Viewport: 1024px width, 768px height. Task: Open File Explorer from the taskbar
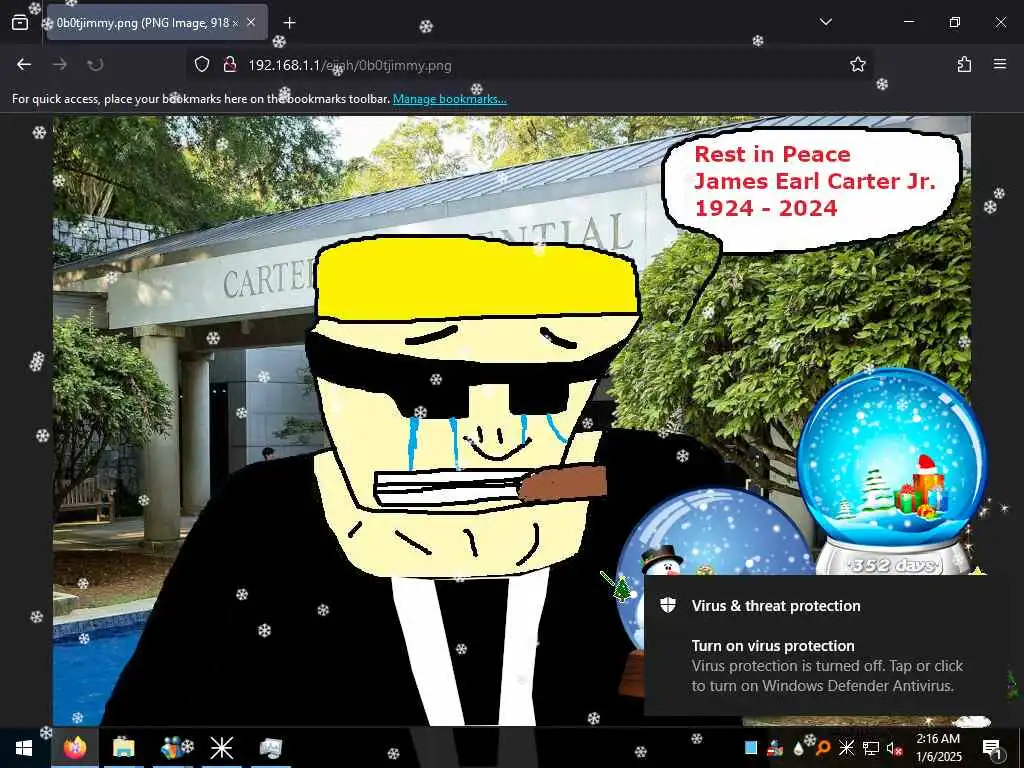[x=123, y=748]
